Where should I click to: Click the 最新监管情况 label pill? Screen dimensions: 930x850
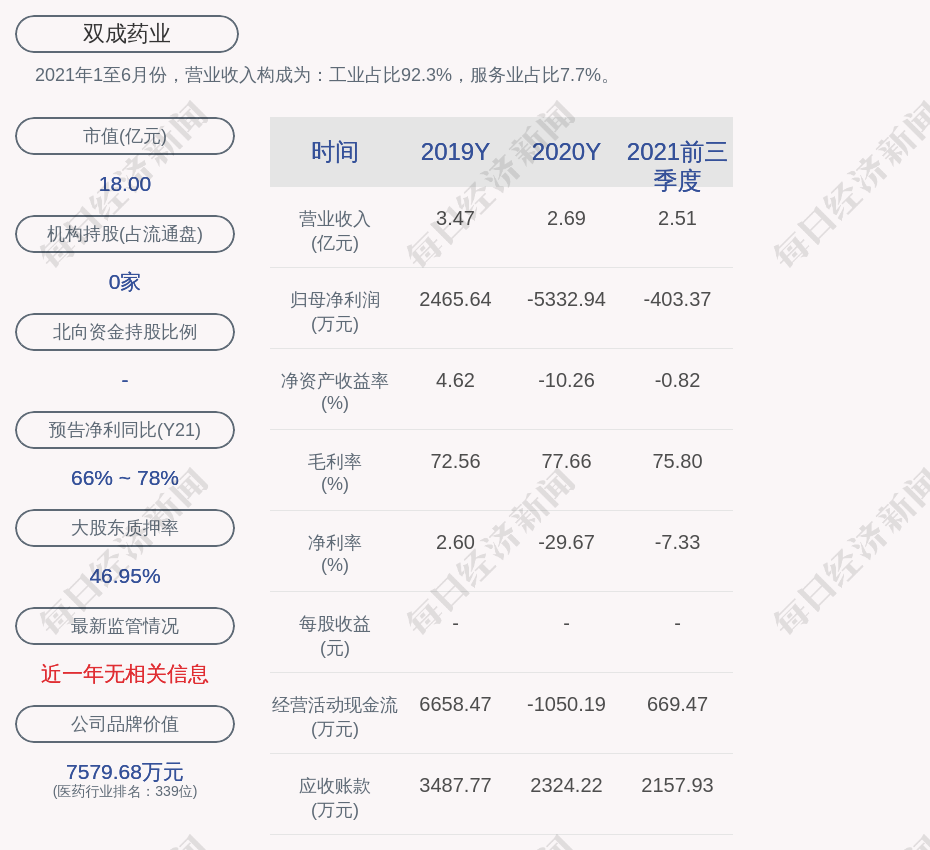[x=125, y=626]
